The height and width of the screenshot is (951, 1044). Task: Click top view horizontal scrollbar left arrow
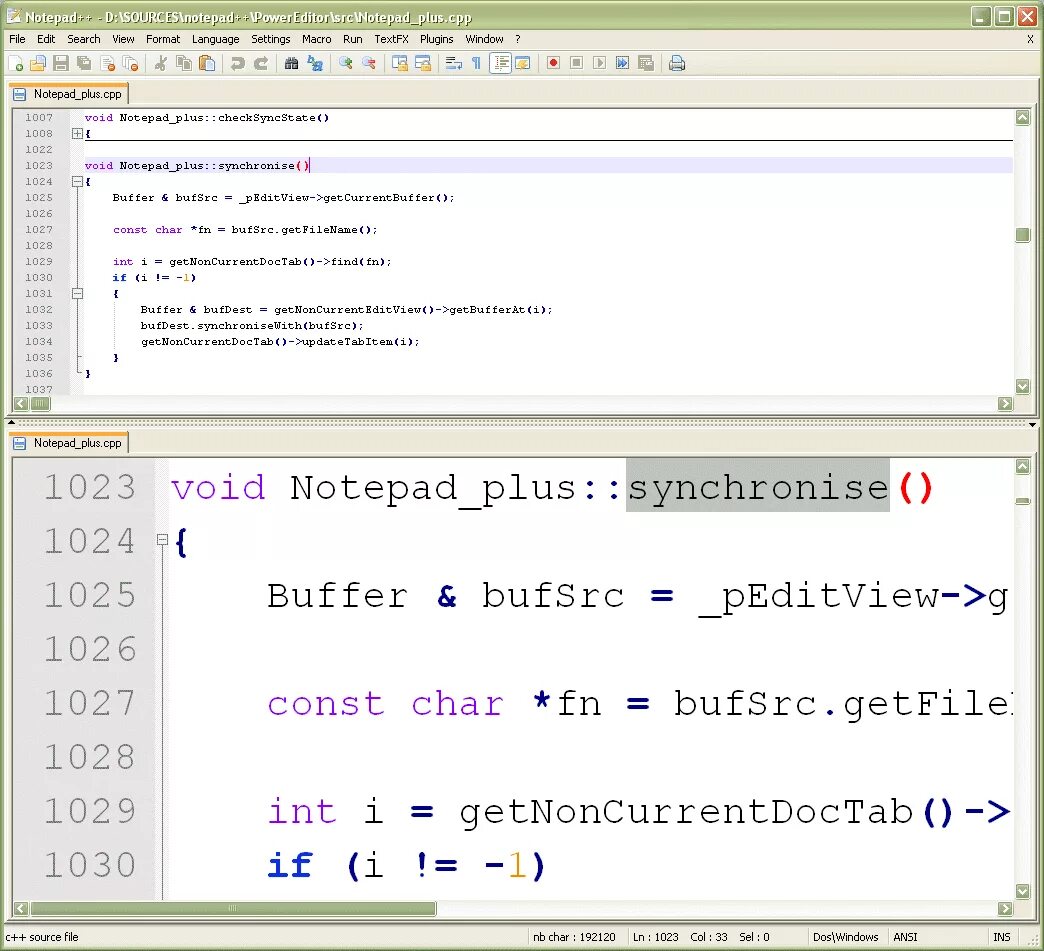[x=21, y=404]
